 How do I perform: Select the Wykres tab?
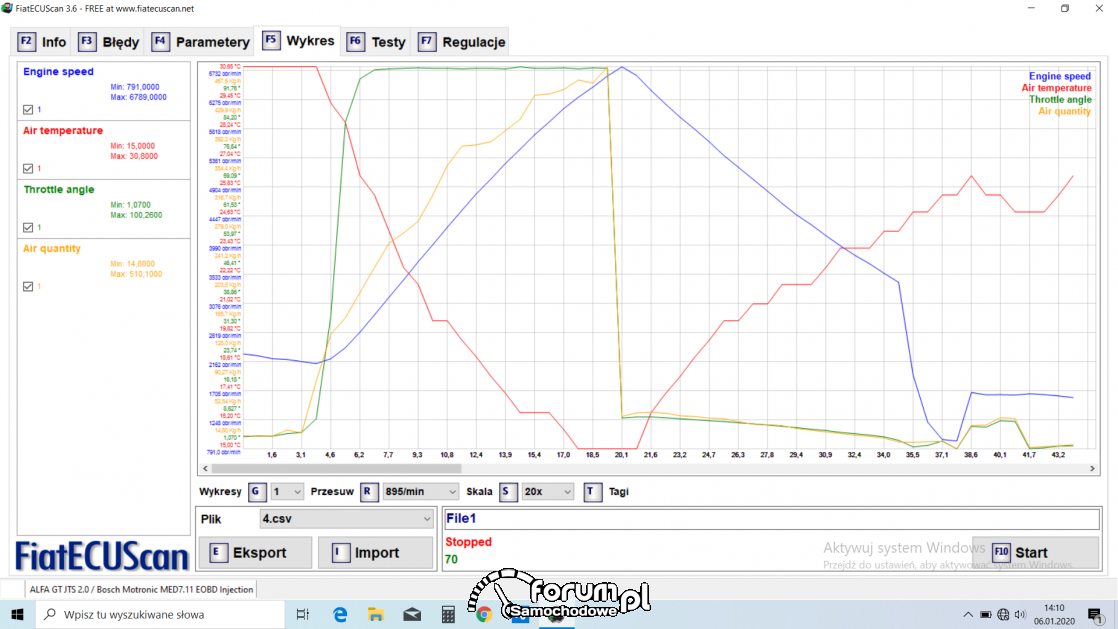299,41
